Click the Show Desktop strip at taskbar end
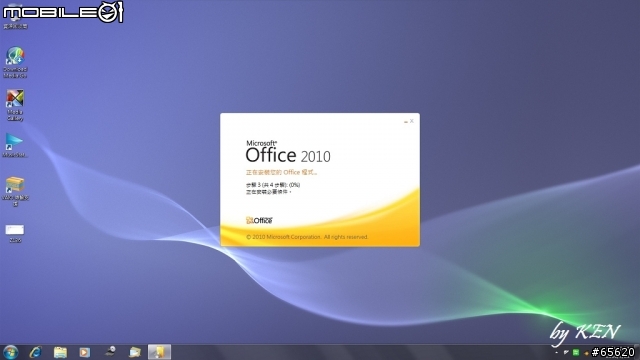 pyautogui.click(x=638, y=352)
